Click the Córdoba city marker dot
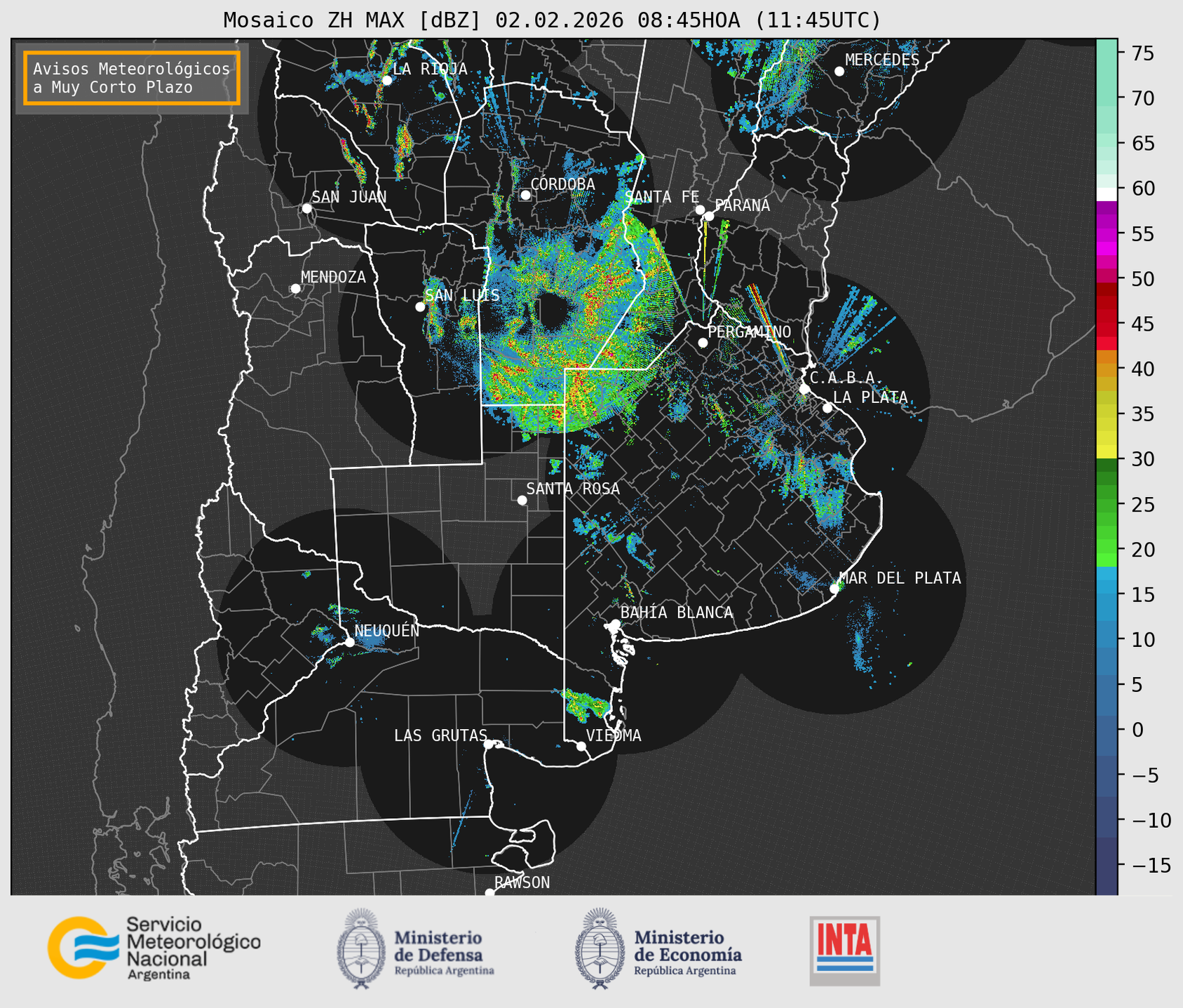The image size is (1183, 1008). point(525,195)
